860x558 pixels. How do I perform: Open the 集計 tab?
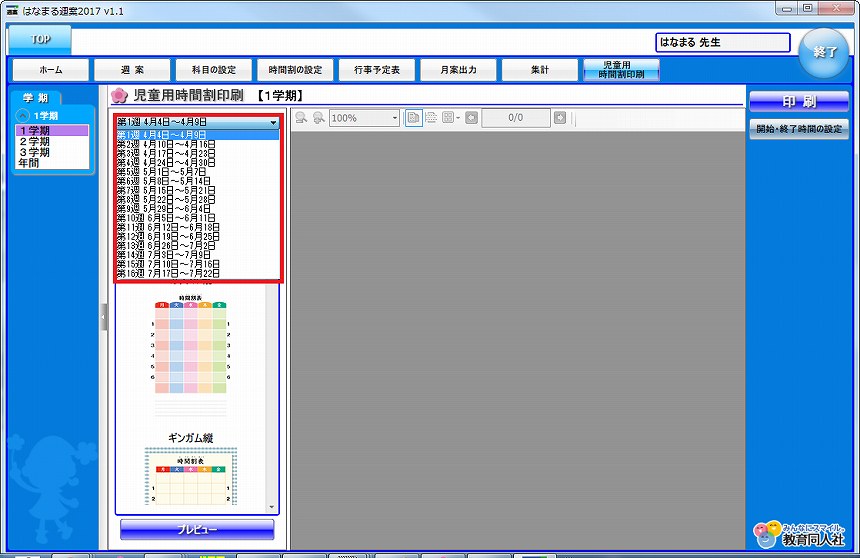[540, 70]
